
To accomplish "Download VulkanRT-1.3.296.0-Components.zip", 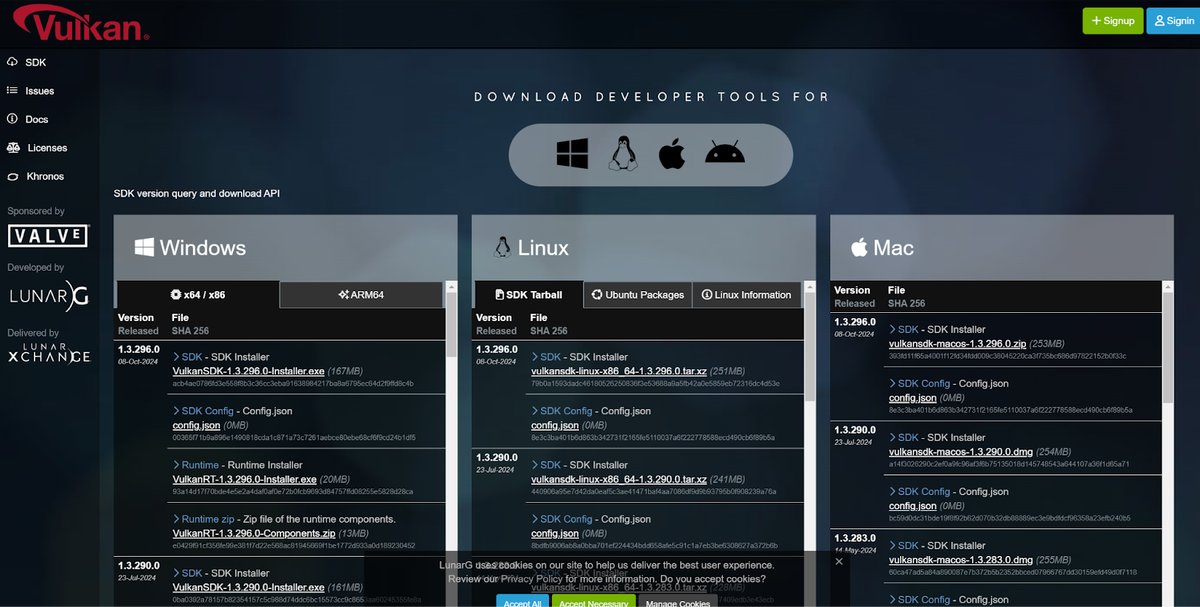I will point(254,533).
